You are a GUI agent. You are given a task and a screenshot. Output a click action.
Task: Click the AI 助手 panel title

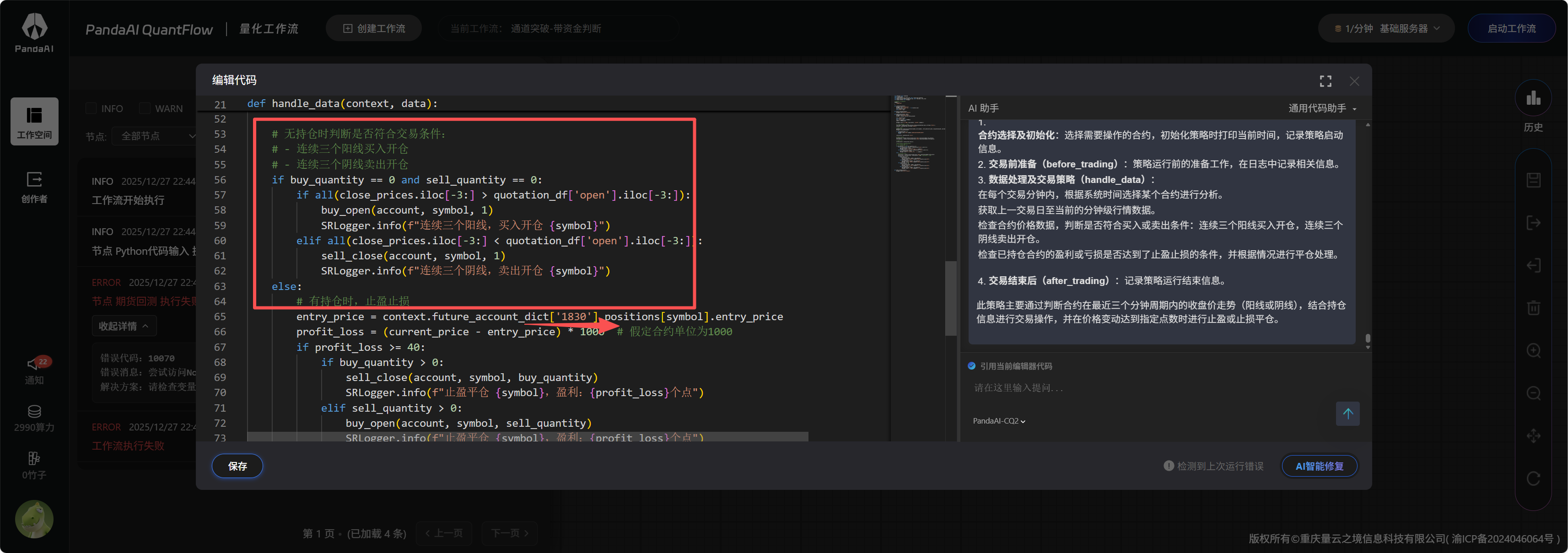(983, 108)
